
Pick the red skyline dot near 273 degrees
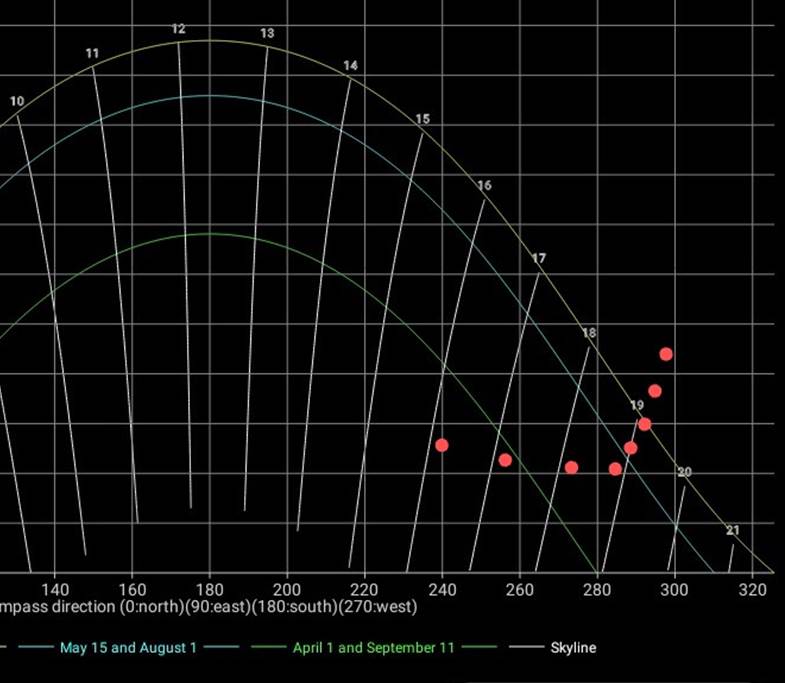pos(571,467)
